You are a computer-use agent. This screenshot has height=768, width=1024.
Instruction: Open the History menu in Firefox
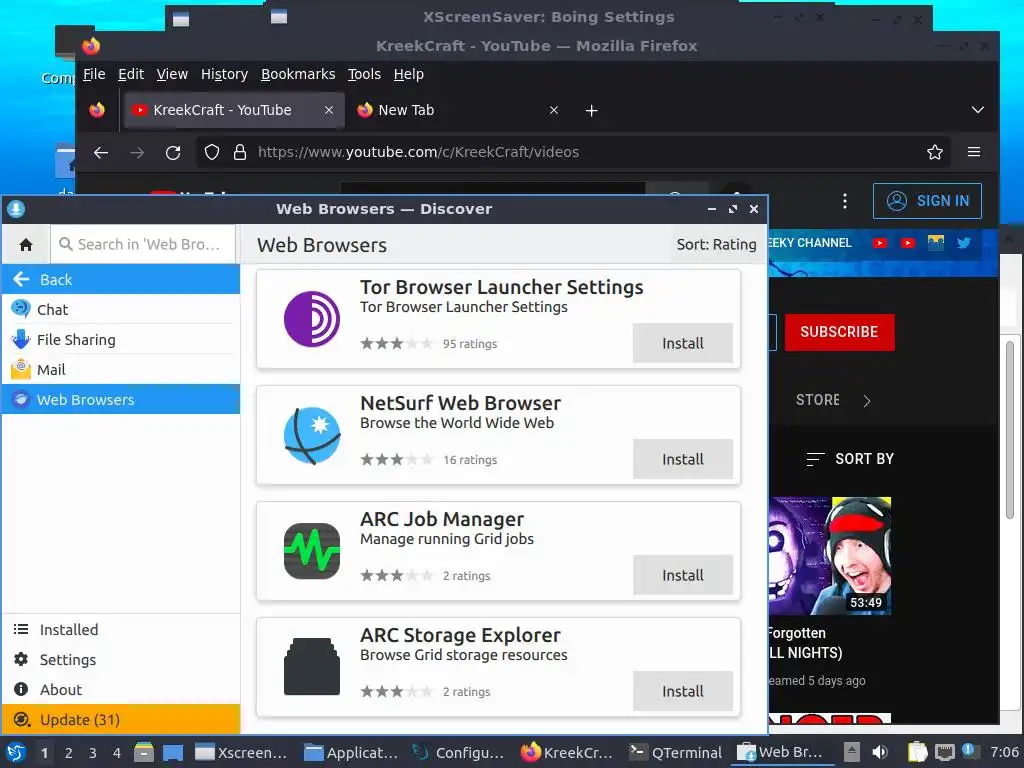224,74
